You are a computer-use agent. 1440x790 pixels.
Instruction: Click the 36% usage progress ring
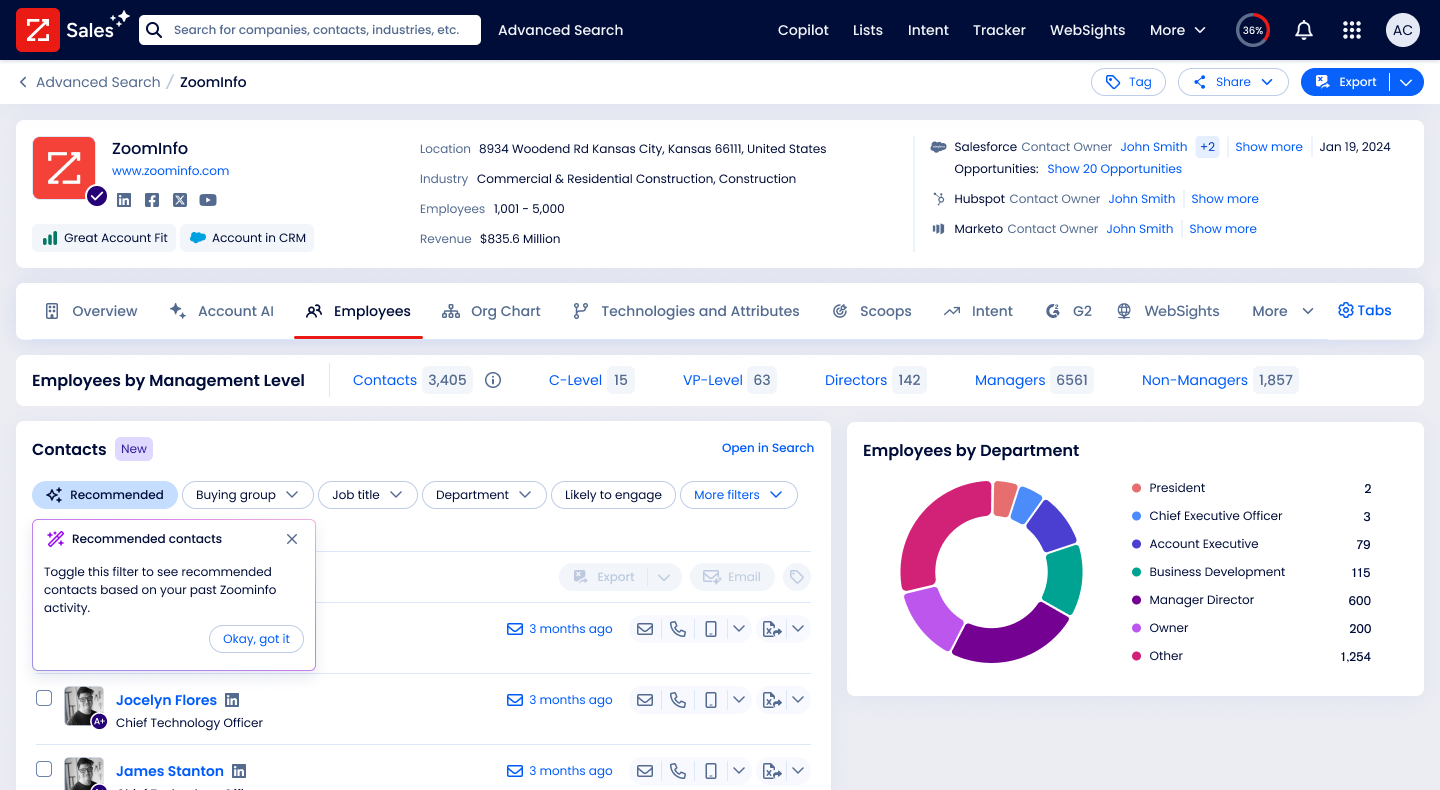point(1253,30)
